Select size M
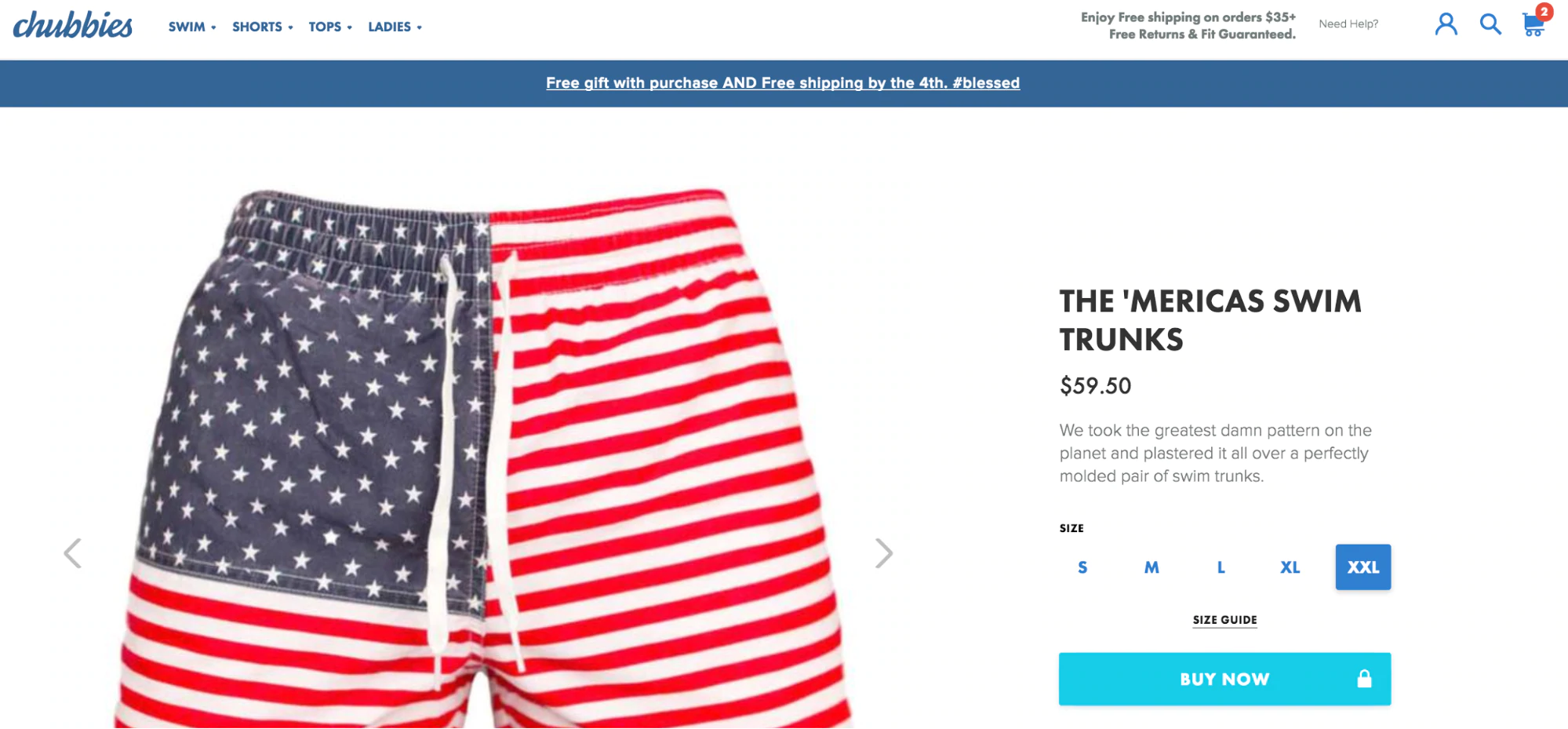 tap(1151, 567)
